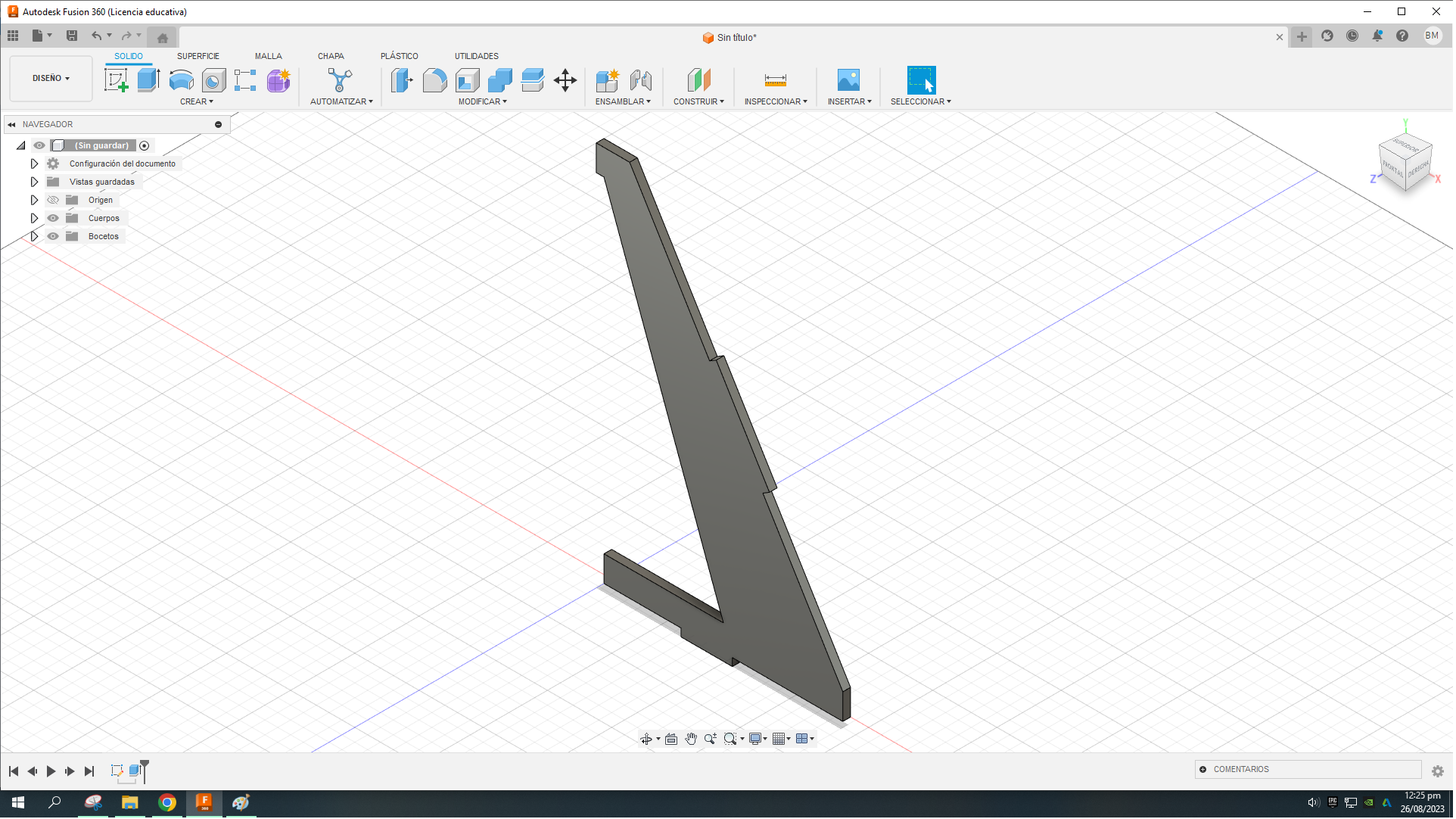Jump to timeline end with skip-forward control
The height and width of the screenshot is (819, 1456).
point(89,771)
